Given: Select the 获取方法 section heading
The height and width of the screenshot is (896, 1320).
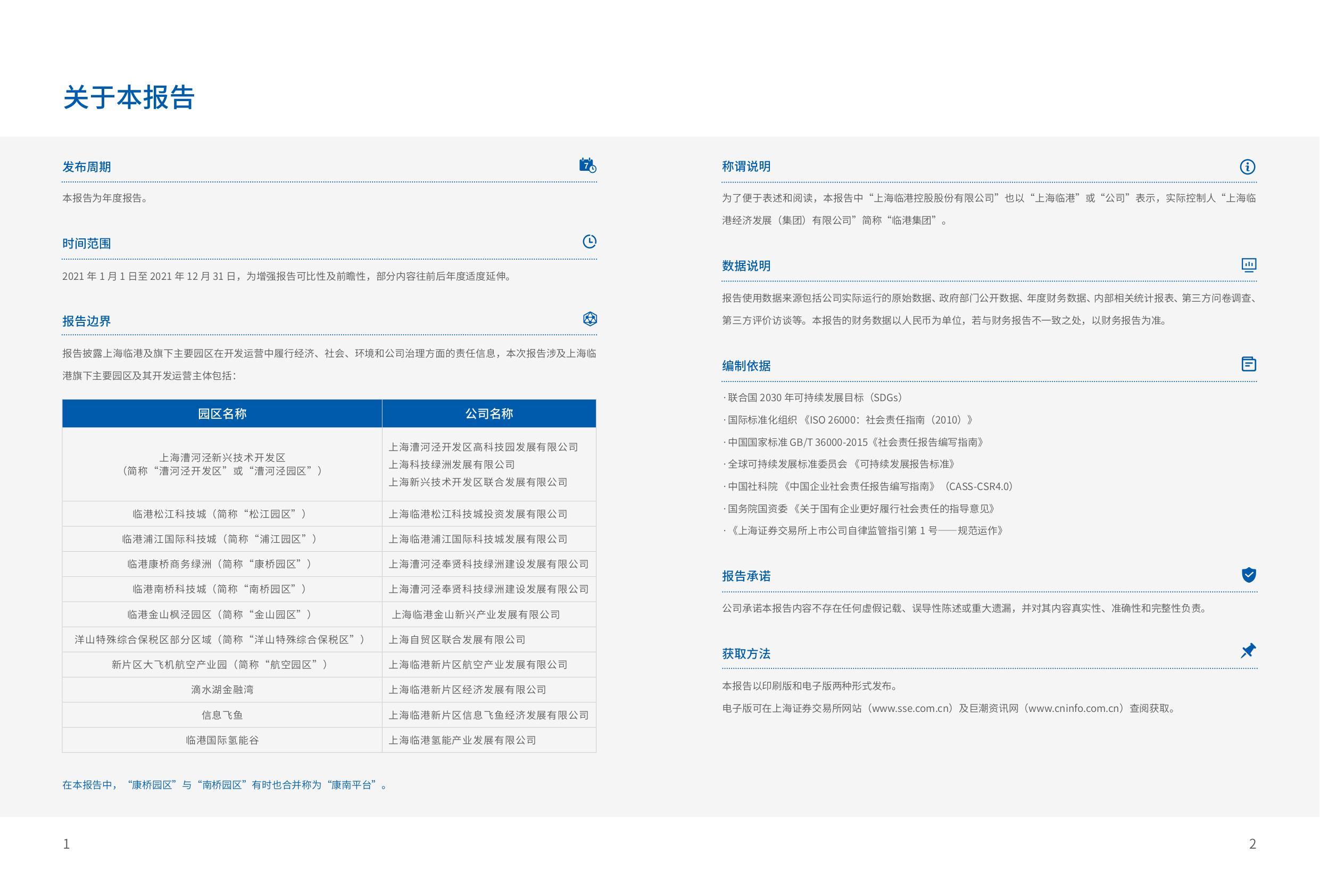Looking at the screenshot, I should point(746,654).
